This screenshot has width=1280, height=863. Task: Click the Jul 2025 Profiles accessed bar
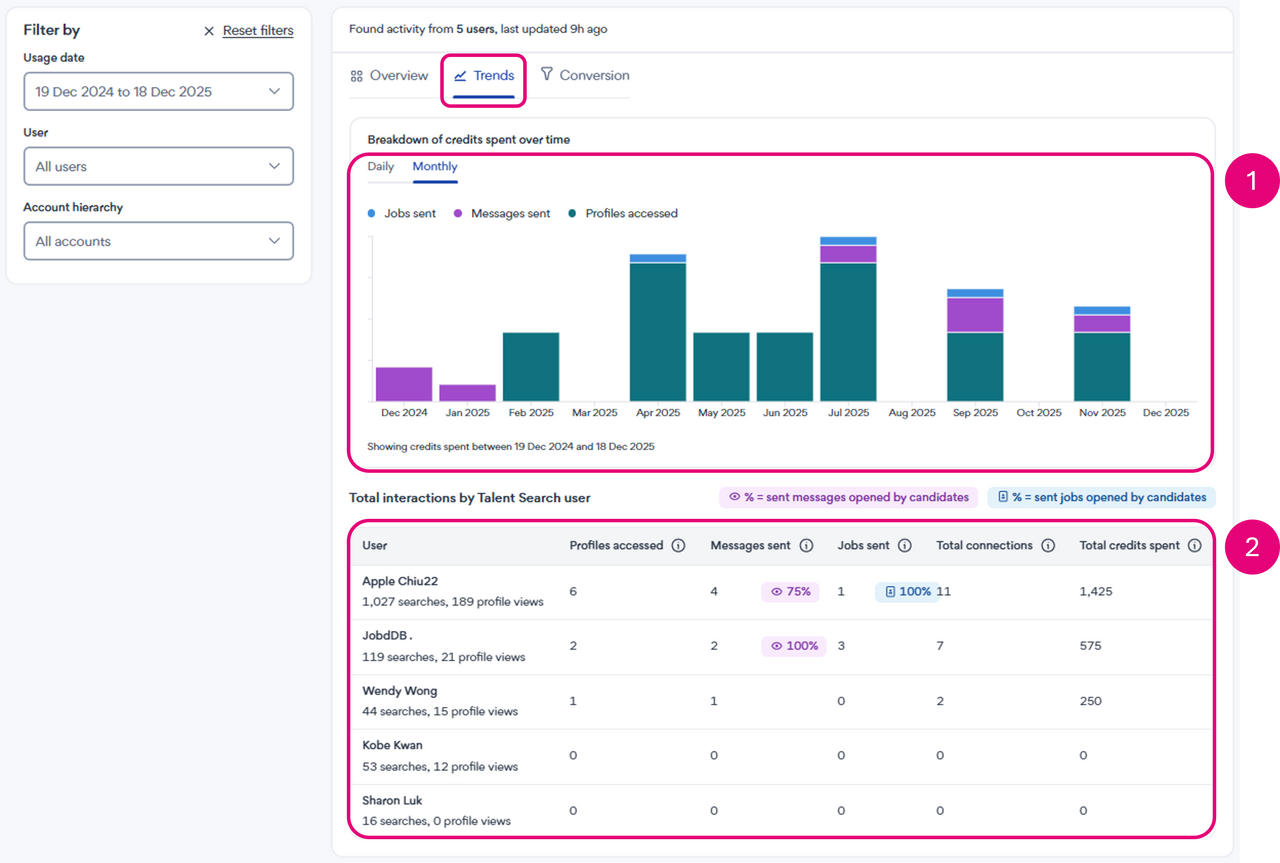click(x=848, y=332)
